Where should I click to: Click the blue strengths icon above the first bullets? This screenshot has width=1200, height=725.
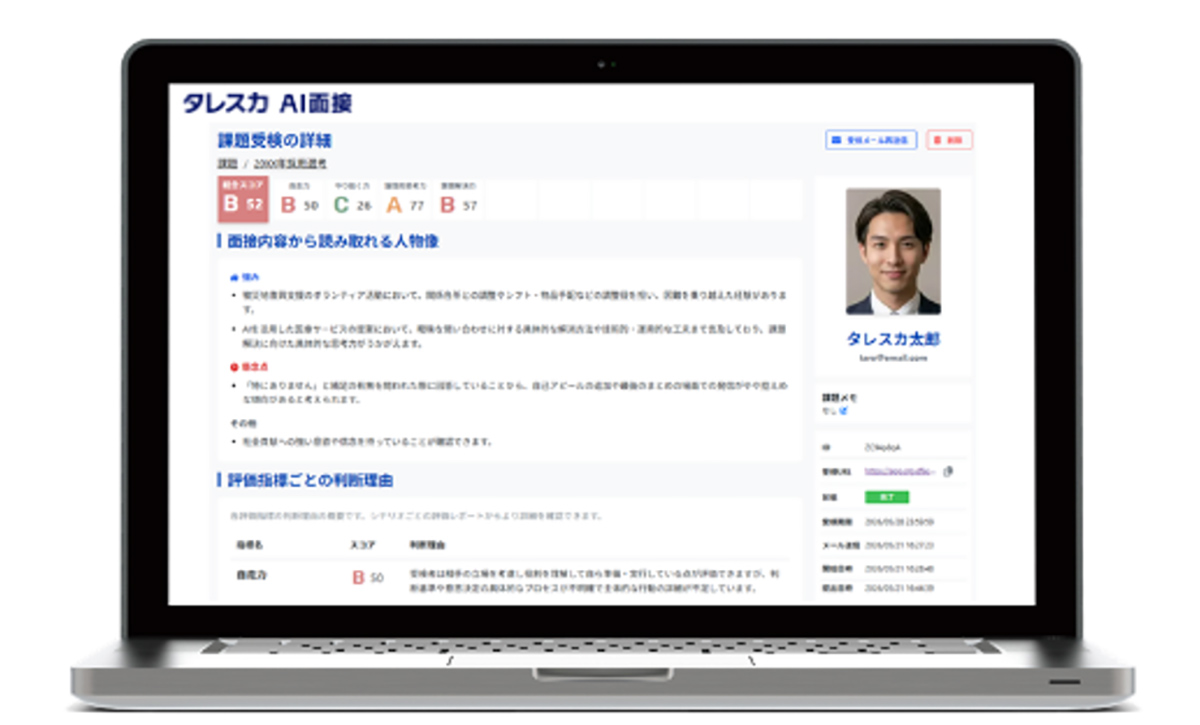[235, 277]
